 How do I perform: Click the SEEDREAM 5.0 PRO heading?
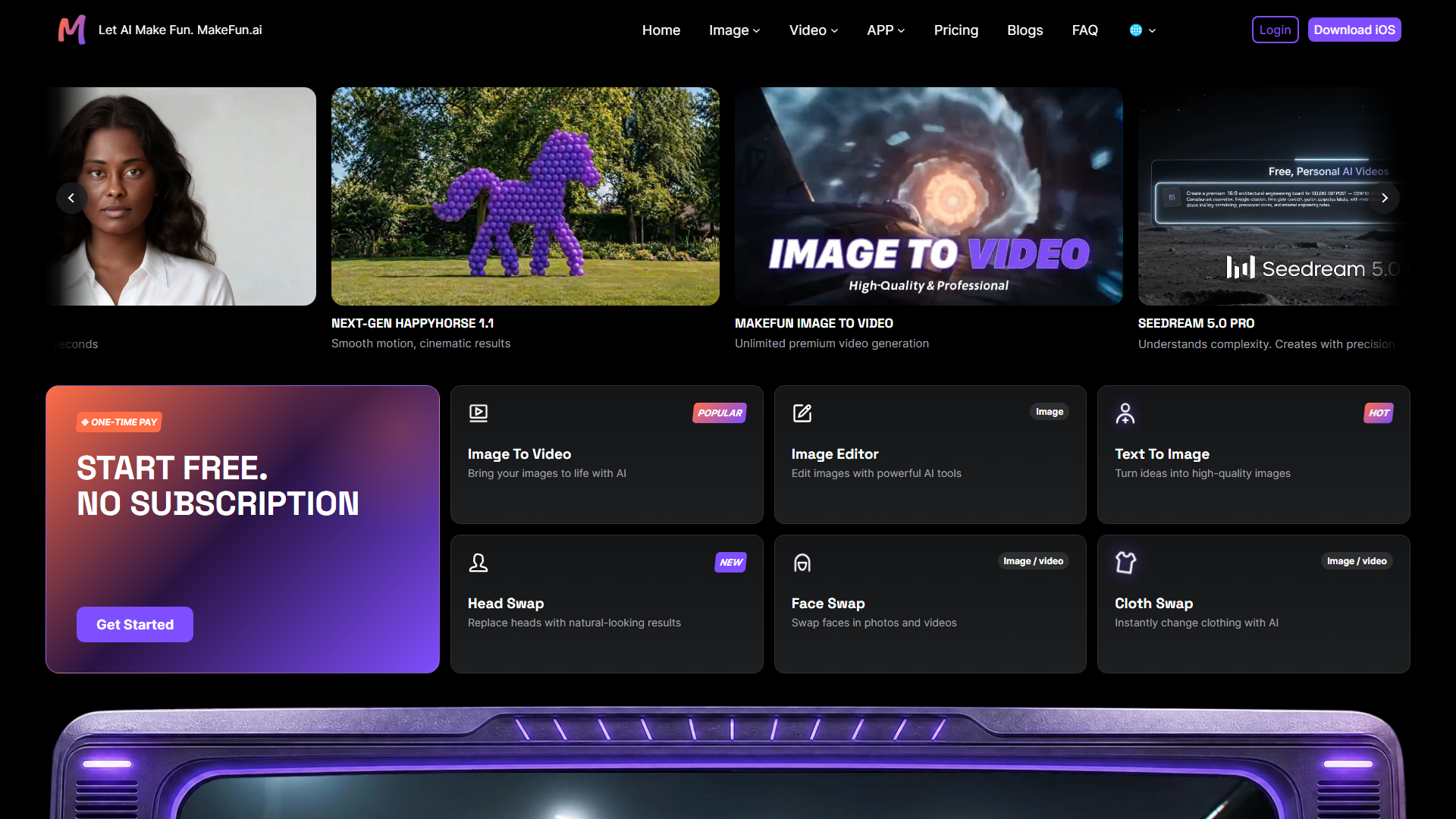click(1196, 323)
